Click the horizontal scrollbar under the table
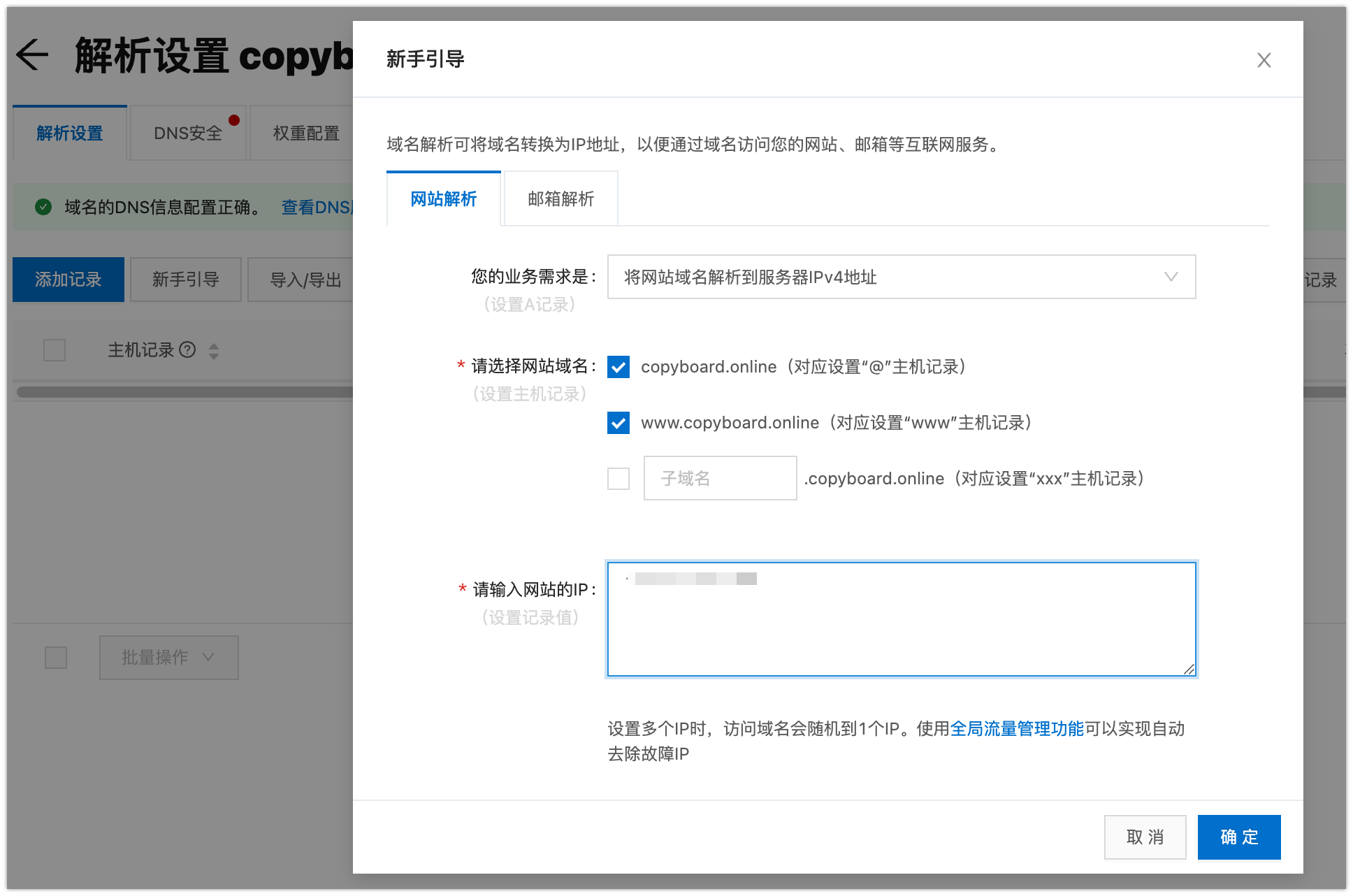The width and height of the screenshot is (1353, 896). pos(185,392)
